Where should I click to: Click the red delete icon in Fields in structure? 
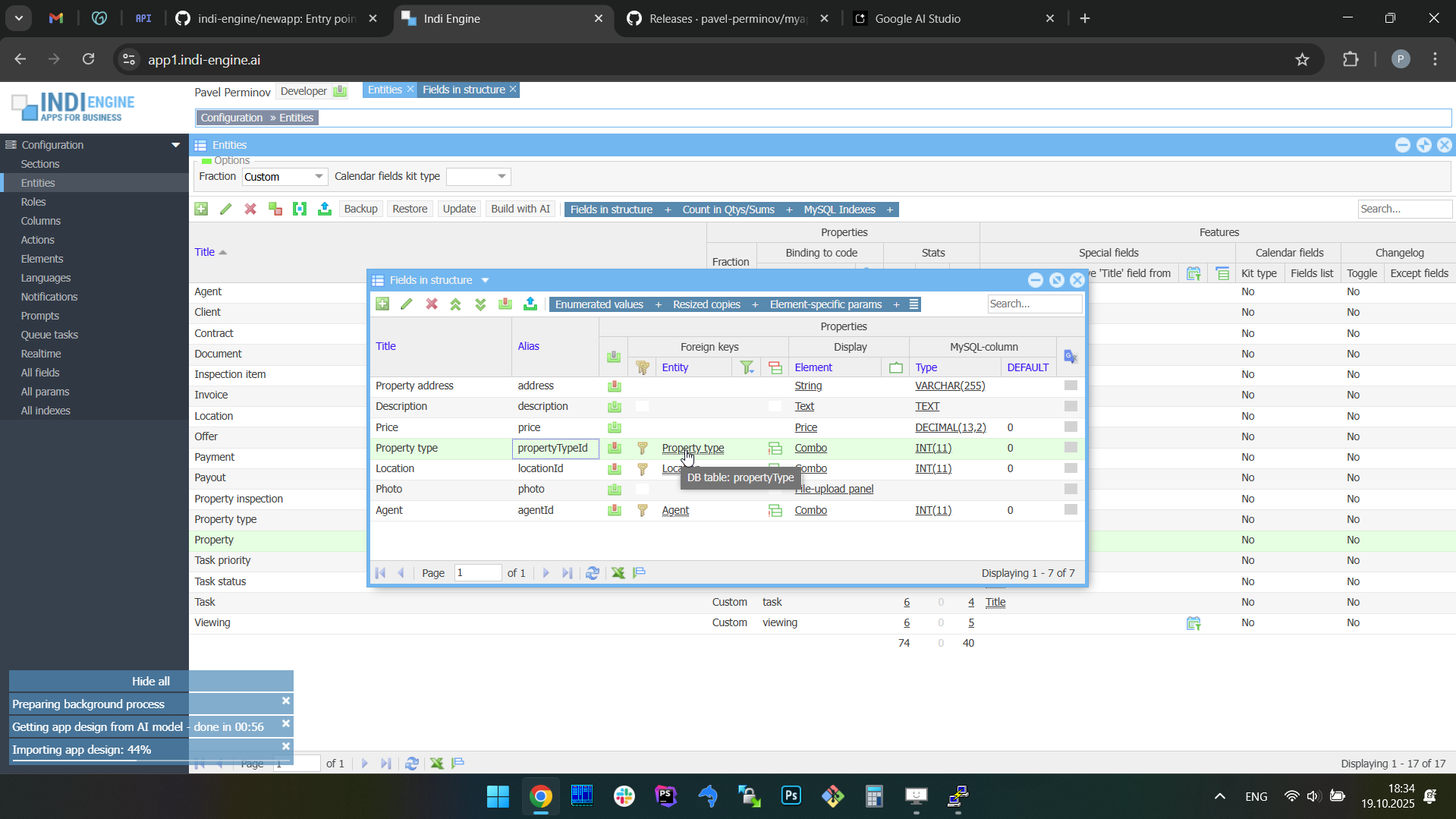[x=432, y=304]
